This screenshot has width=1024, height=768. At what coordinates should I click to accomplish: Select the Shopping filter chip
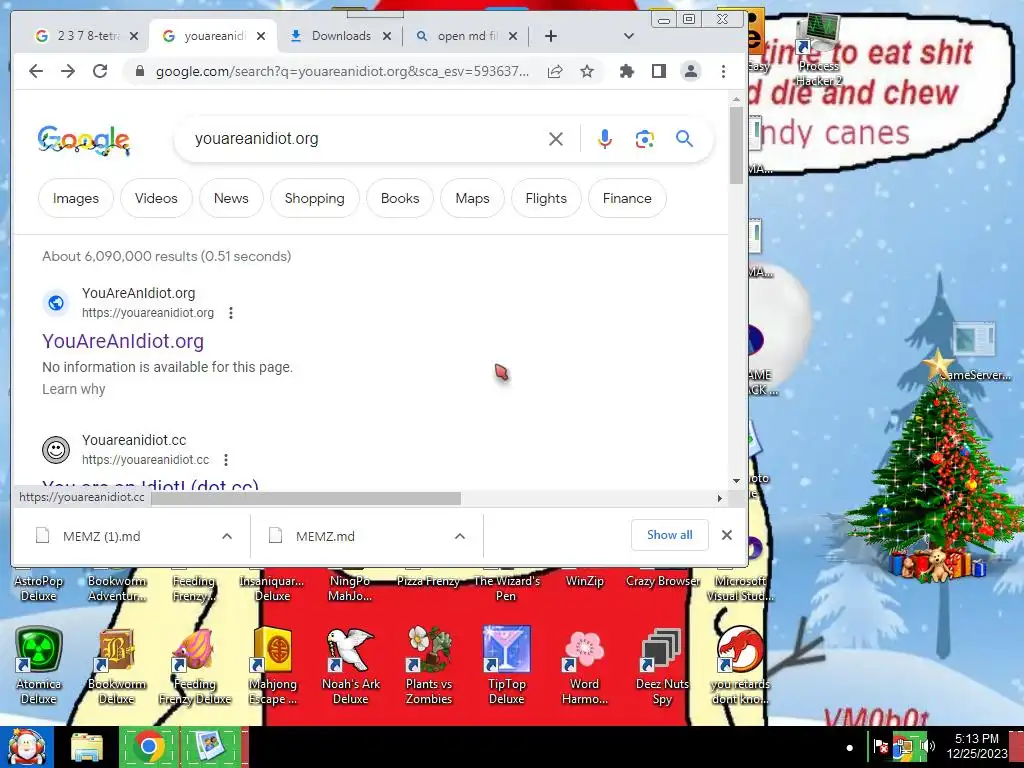pyautogui.click(x=315, y=199)
